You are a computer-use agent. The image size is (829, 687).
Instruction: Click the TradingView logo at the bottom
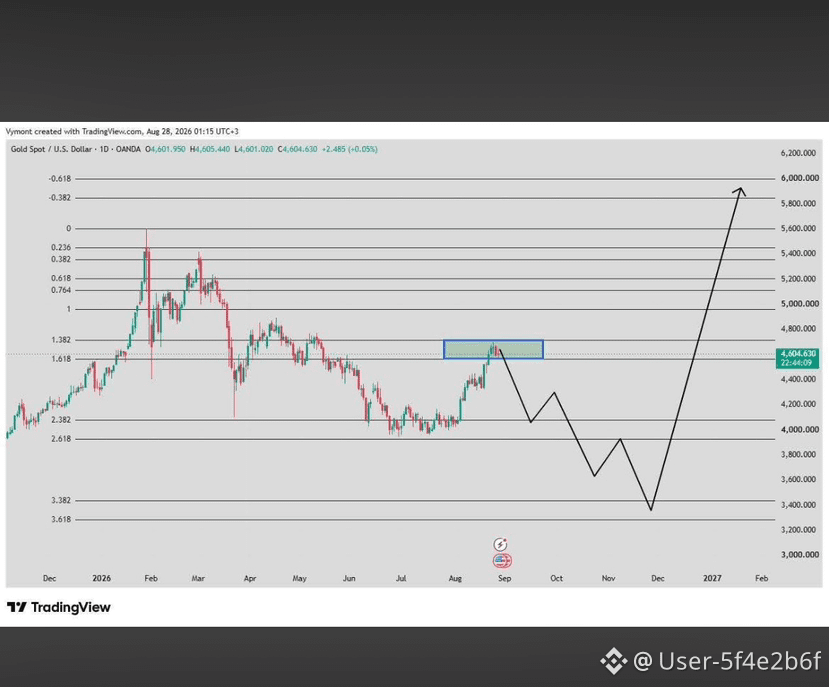[59, 607]
